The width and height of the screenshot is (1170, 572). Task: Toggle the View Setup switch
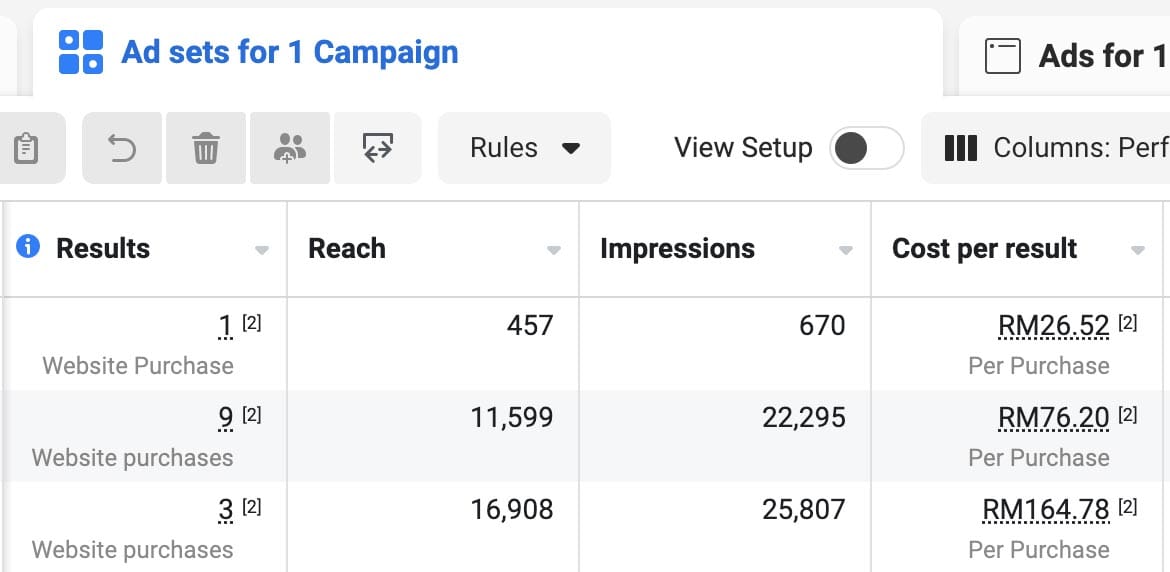point(866,148)
